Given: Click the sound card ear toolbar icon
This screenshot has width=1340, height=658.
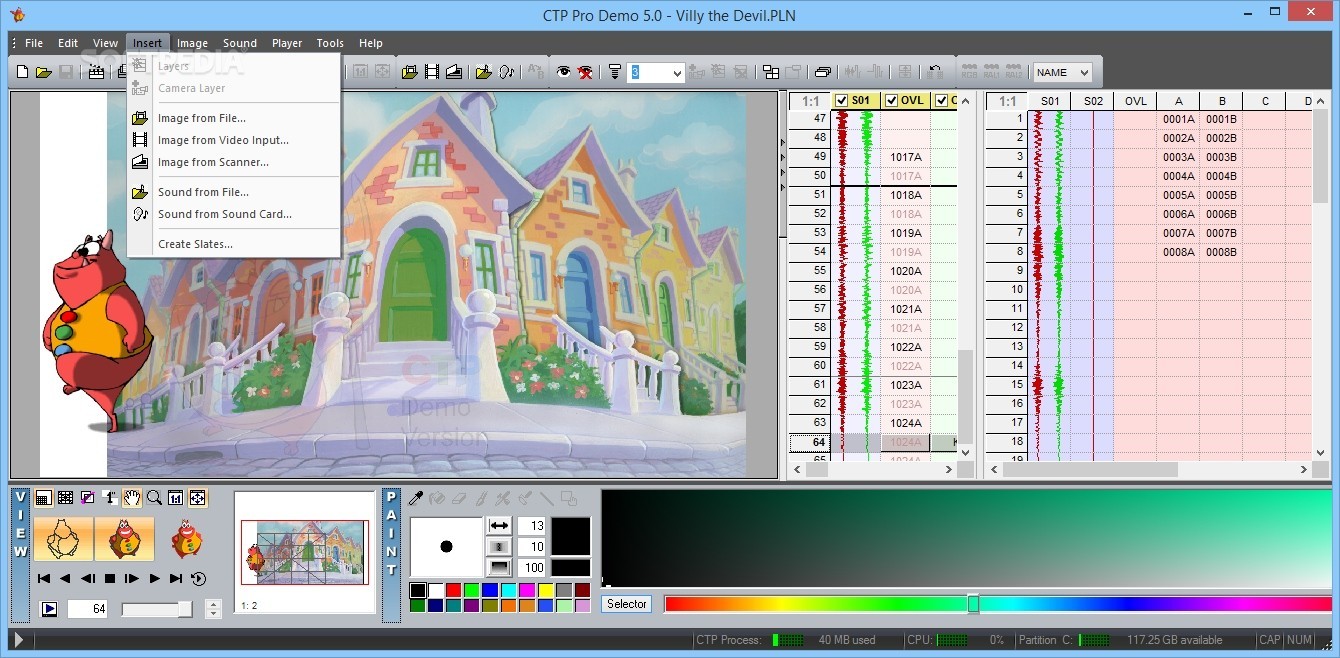Looking at the screenshot, I should (x=507, y=72).
